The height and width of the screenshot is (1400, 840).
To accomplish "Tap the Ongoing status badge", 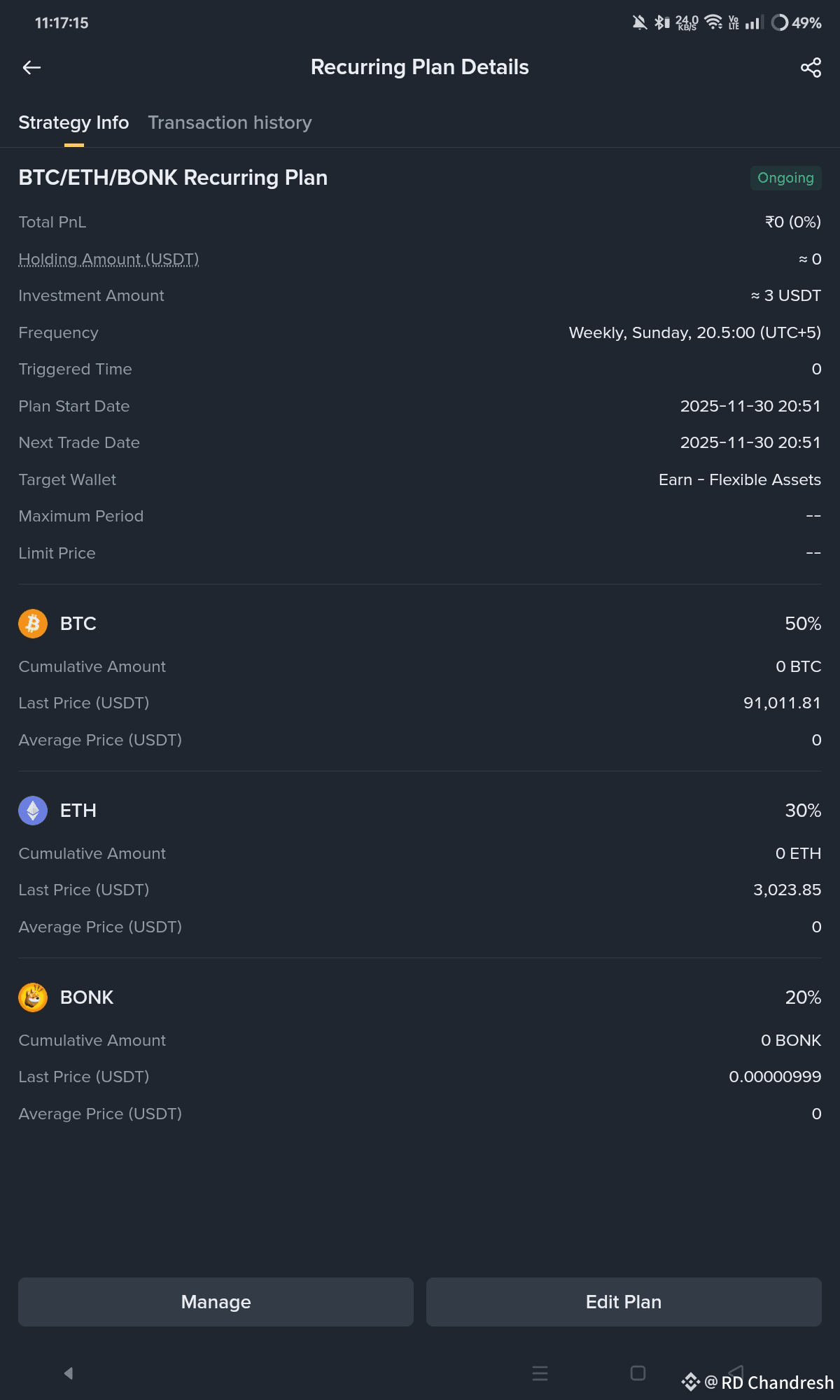I will 785,178.
